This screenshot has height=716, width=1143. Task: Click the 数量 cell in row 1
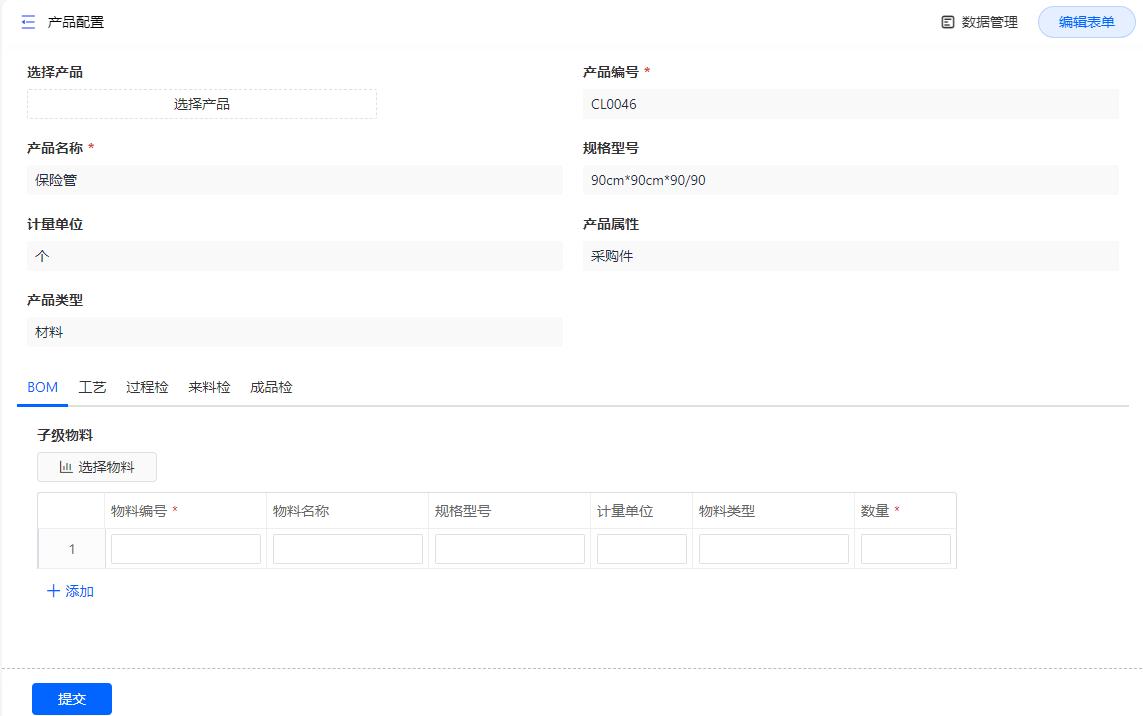click(905, 548)
